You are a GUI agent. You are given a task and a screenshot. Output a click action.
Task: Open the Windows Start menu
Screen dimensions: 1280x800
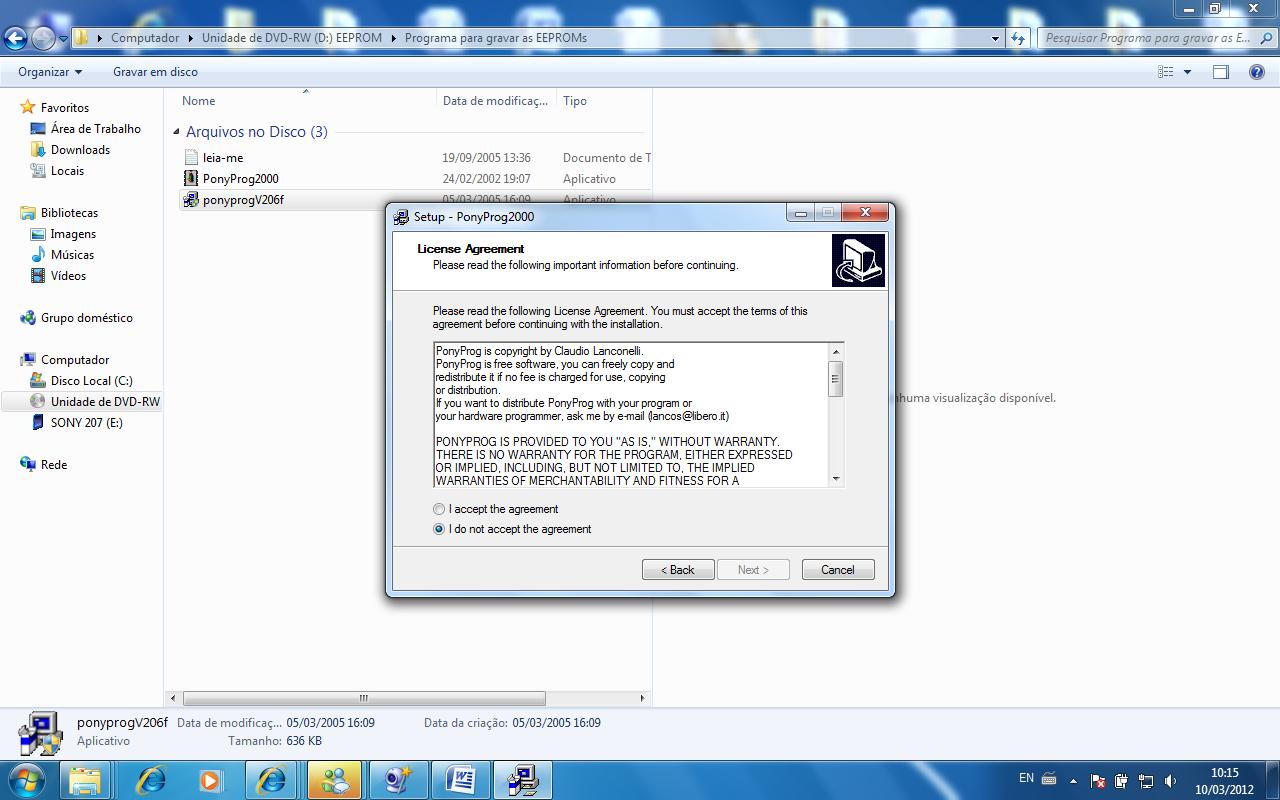pos(26,779)
